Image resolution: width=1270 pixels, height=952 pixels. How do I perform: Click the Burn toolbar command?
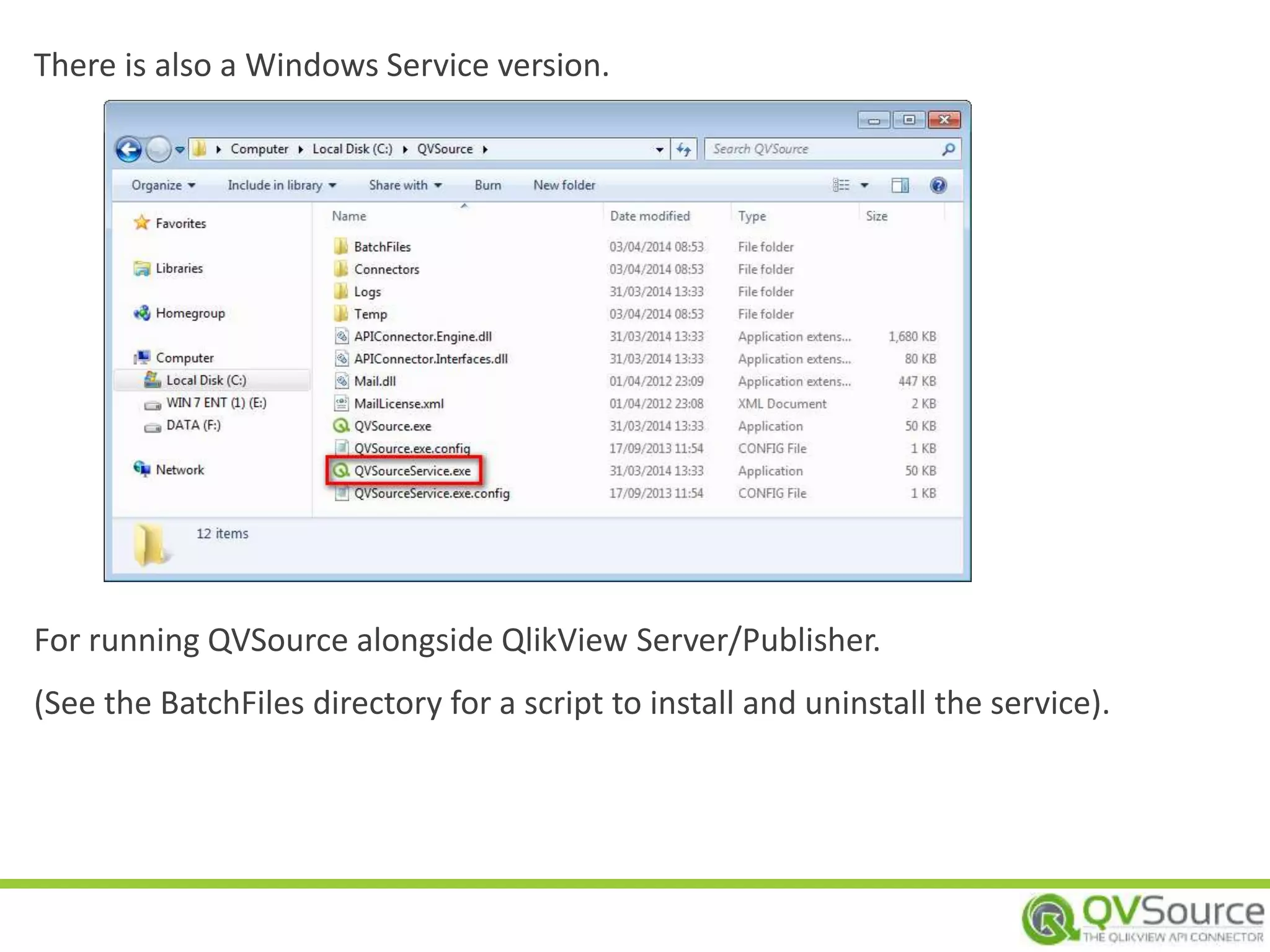(x=488, y=185)
